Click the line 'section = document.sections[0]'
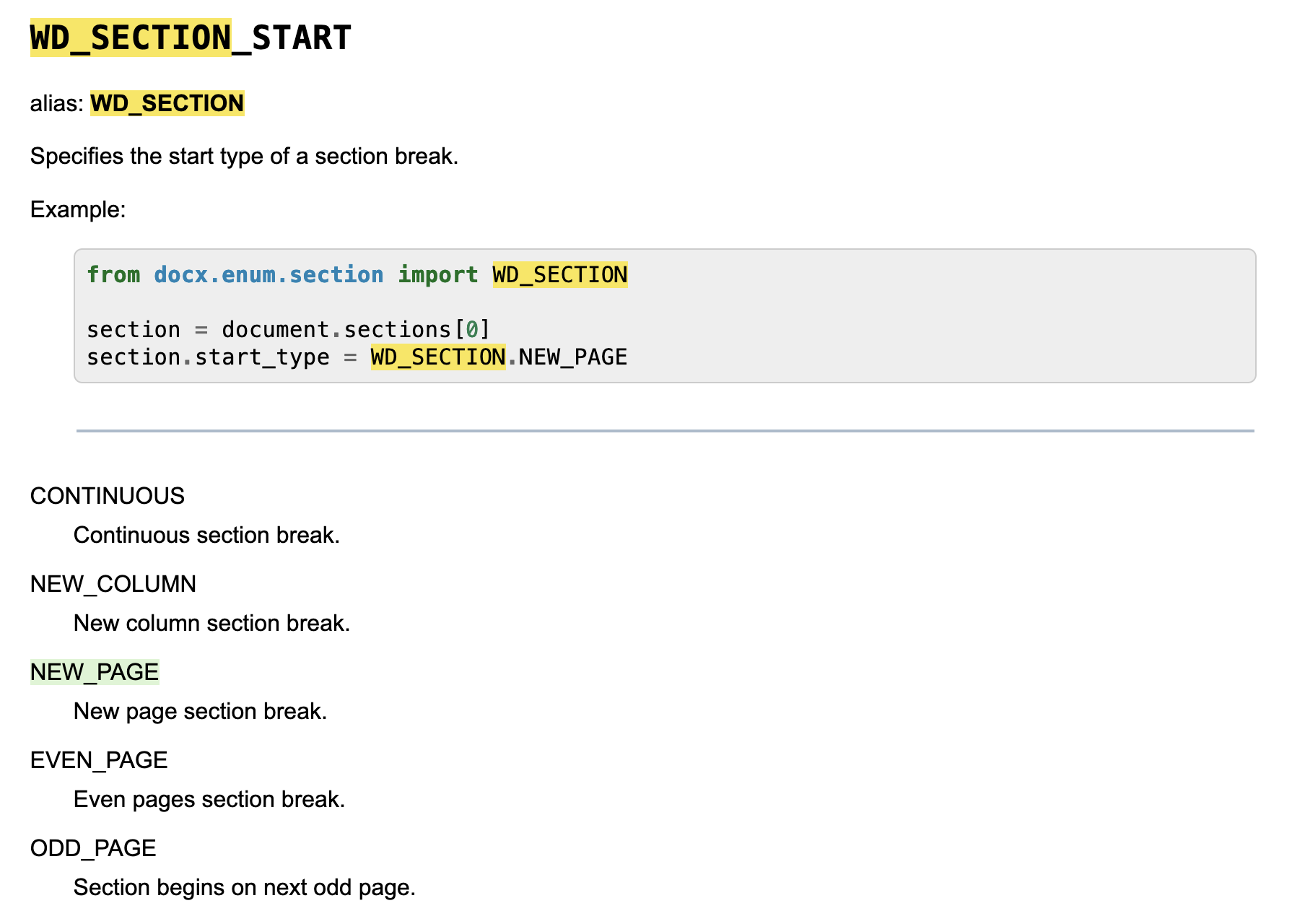 click(289, 330)
